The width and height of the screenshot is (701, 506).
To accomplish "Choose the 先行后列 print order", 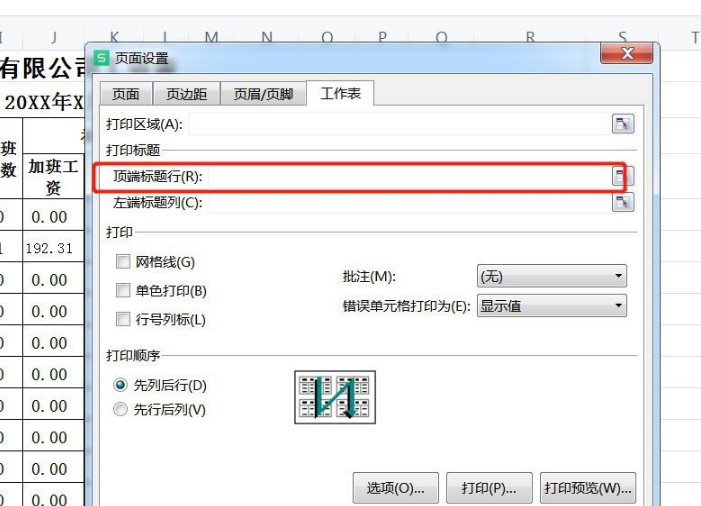I will click(x=122, y=409).
